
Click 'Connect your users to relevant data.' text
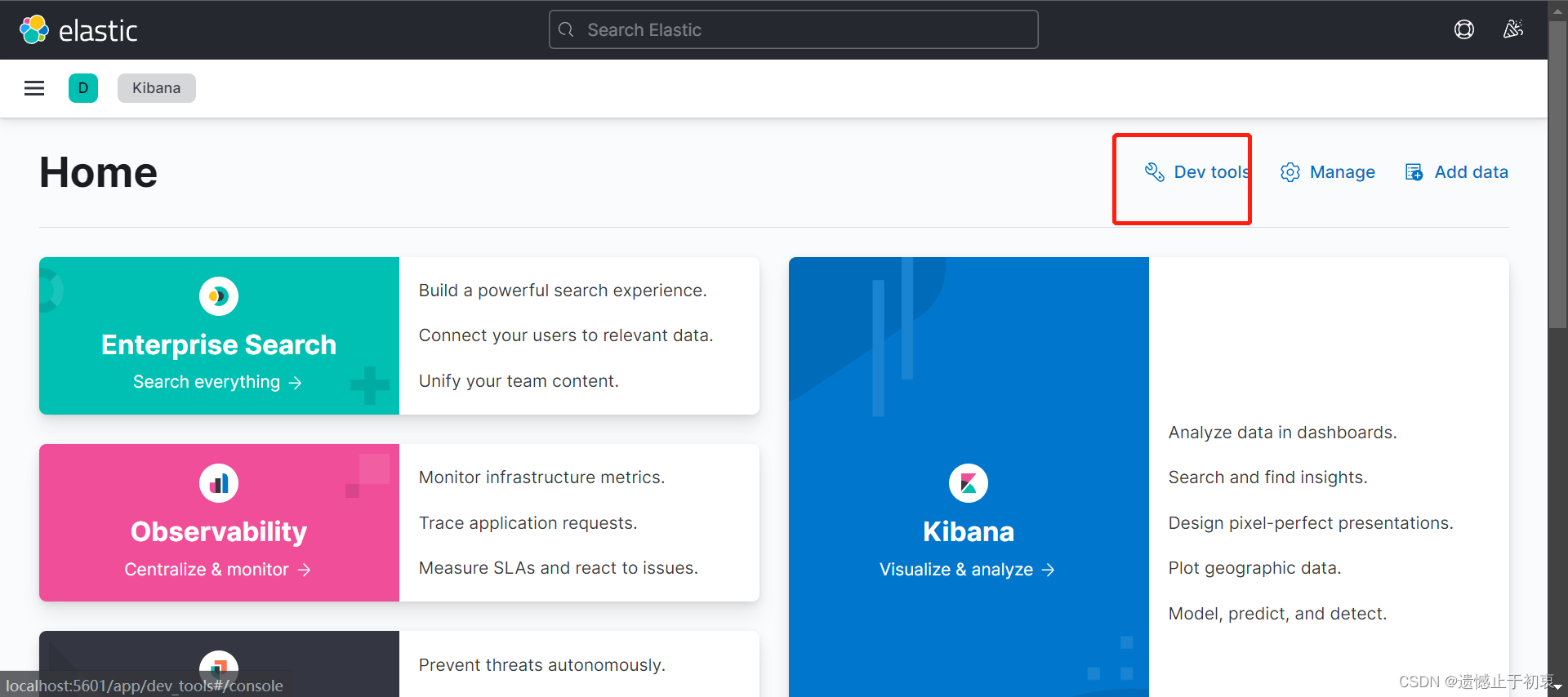(x=566, y=335)
